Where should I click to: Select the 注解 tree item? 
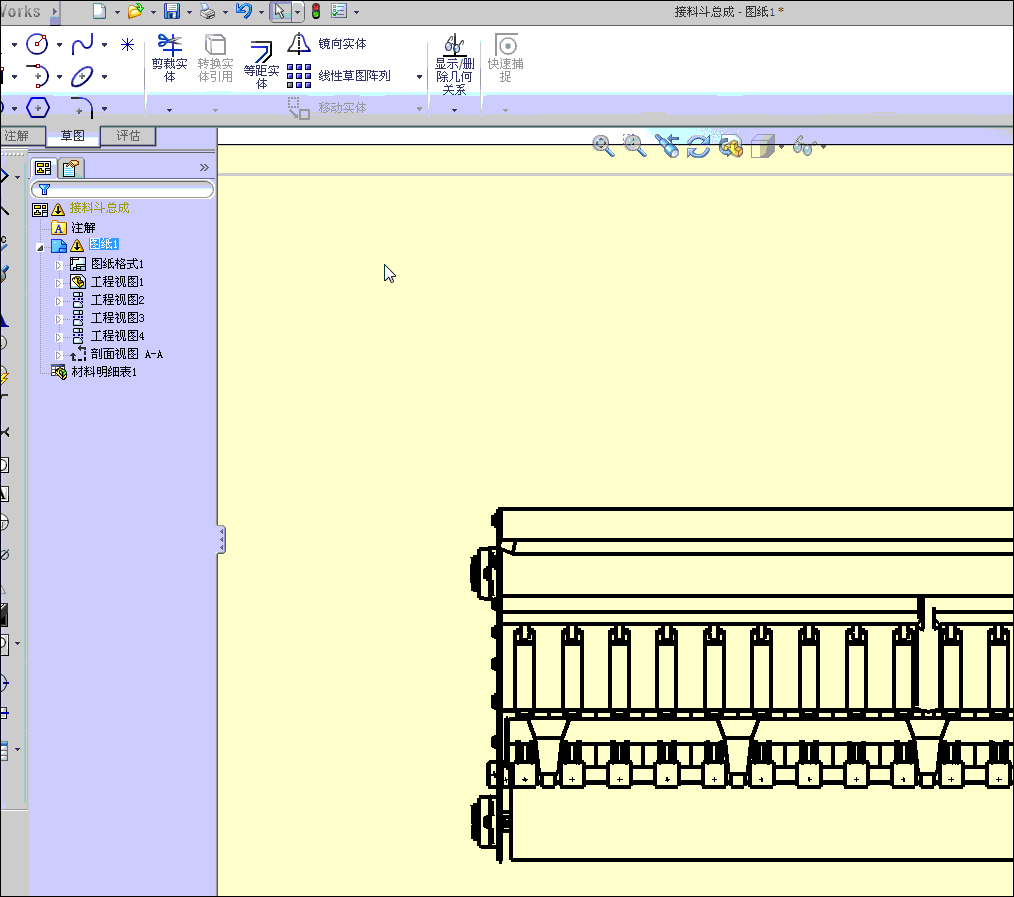point(83,228)
